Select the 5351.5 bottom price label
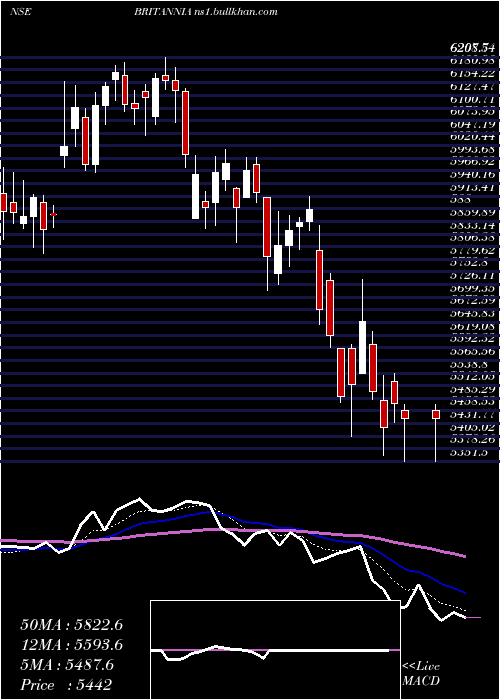 [x=467, y=451]
